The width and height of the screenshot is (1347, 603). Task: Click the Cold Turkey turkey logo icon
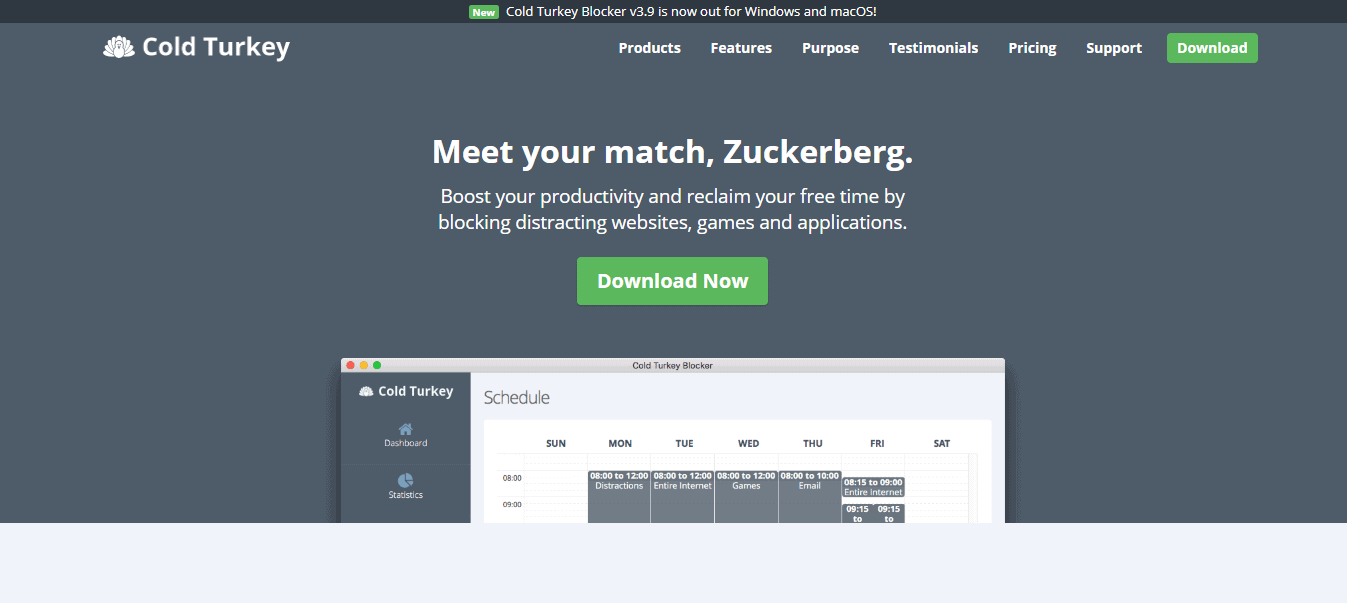(119, 47)
